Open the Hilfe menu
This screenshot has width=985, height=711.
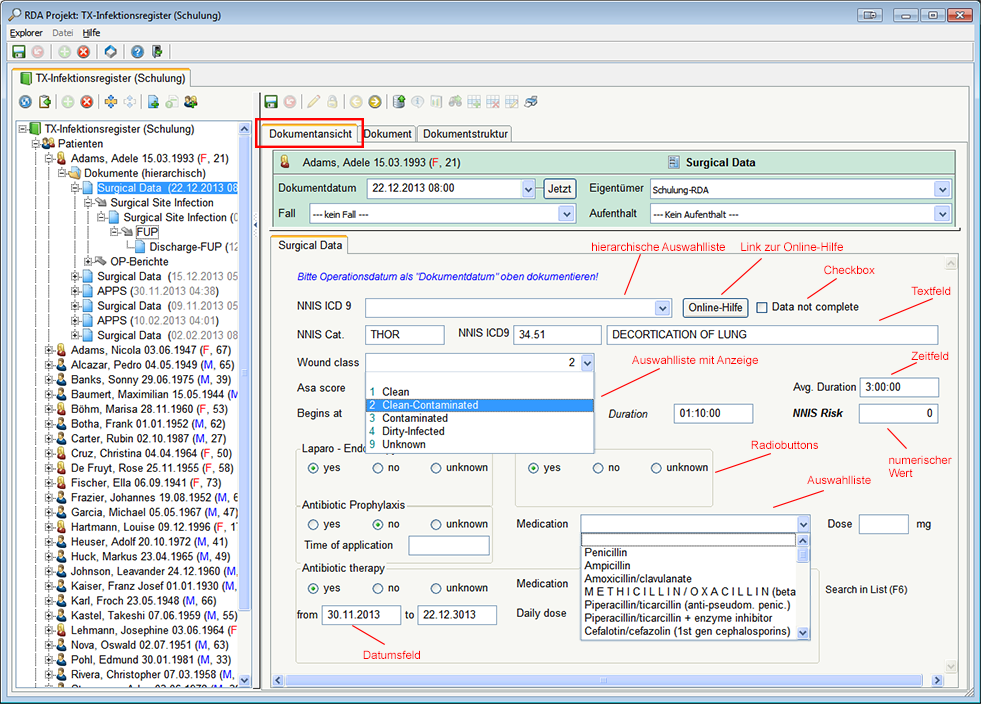click(x=92, y=33)
